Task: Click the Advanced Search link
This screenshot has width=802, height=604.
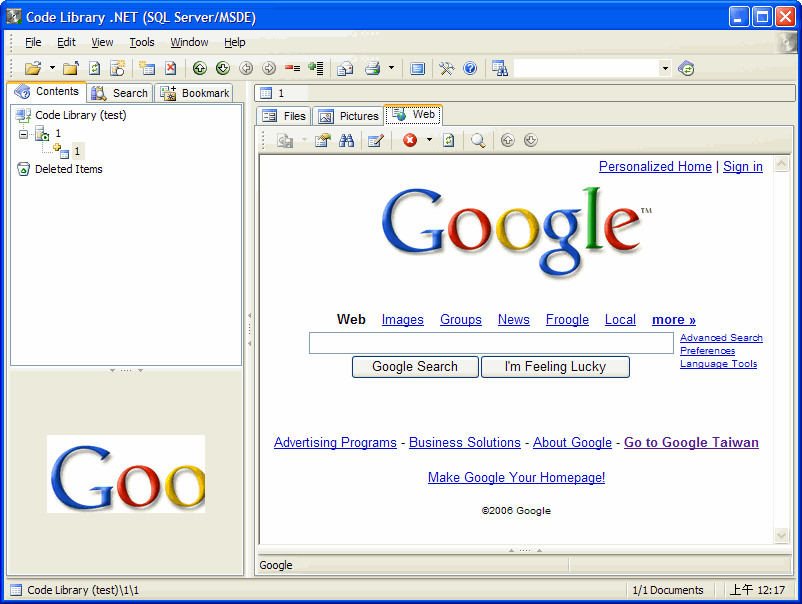Action: click(721, 338)
